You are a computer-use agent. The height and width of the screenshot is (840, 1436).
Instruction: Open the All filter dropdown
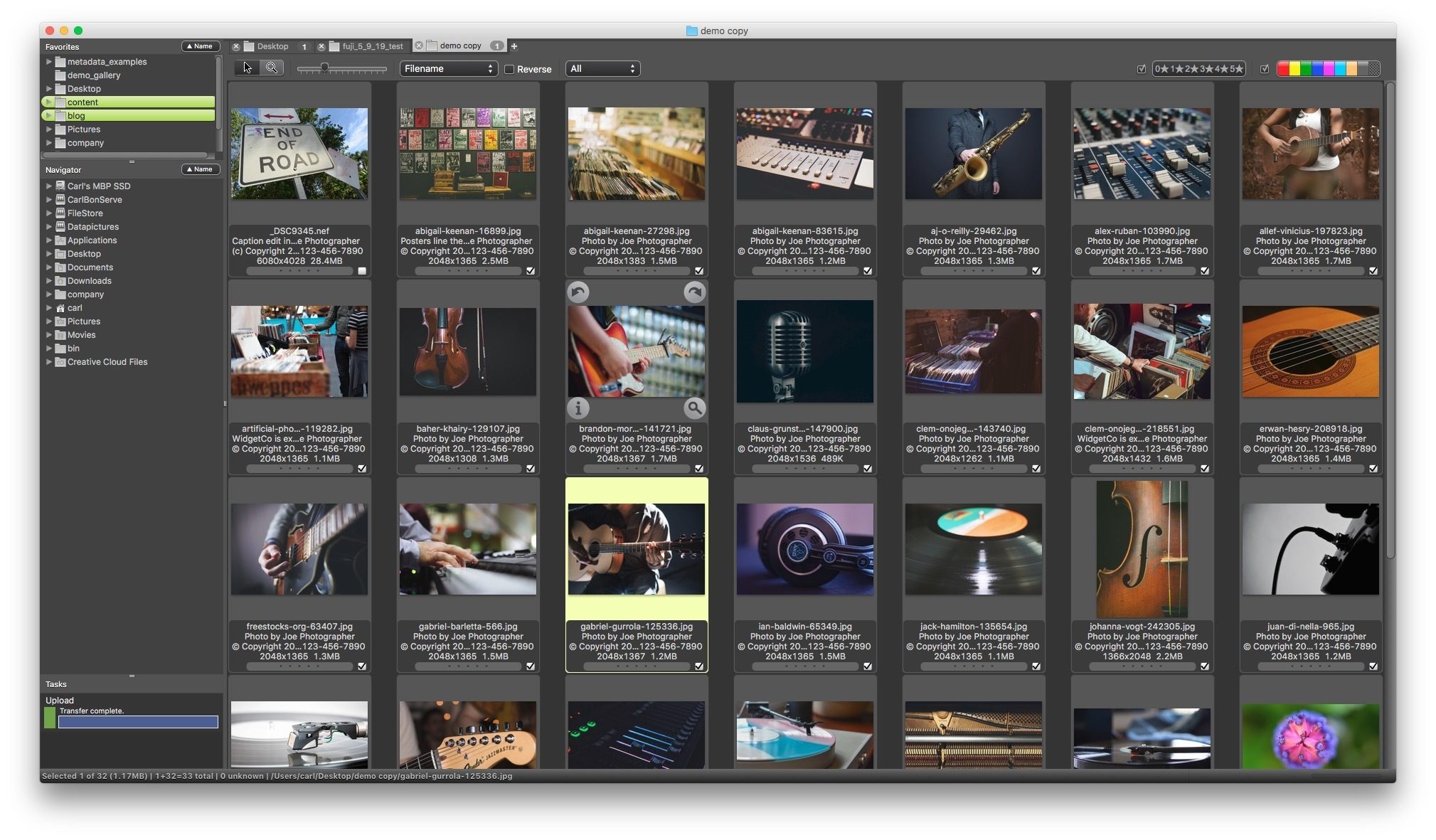click(x=602, y=68)
